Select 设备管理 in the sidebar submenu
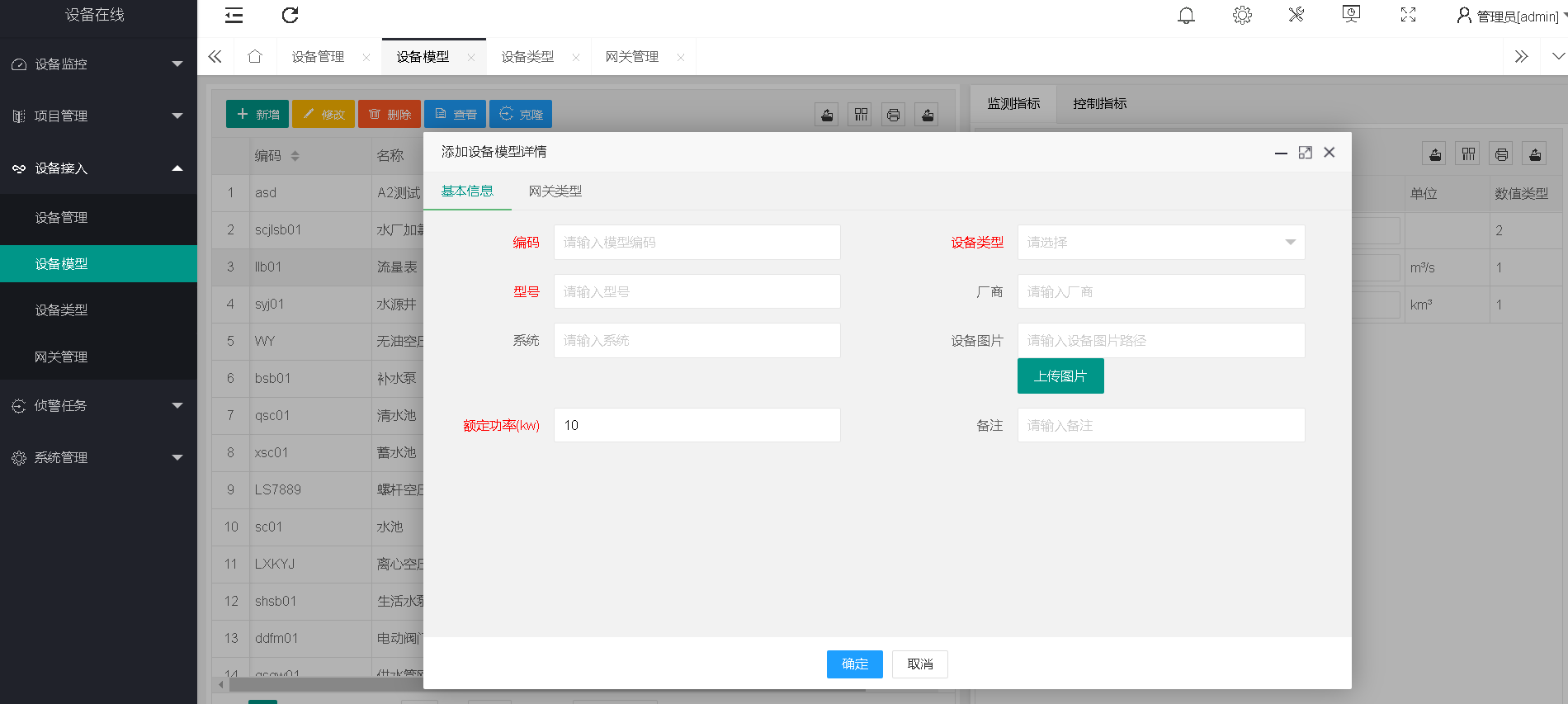This screenshot has width=1568, height=704. [98, 217]
